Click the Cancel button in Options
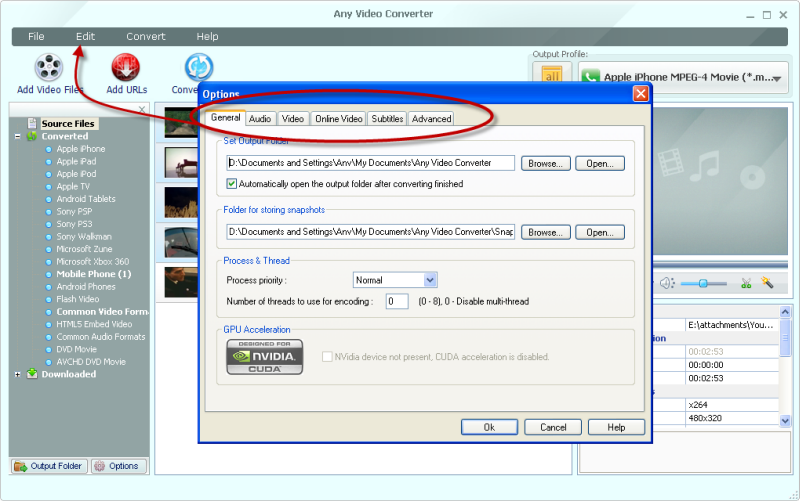 (553, 427)
